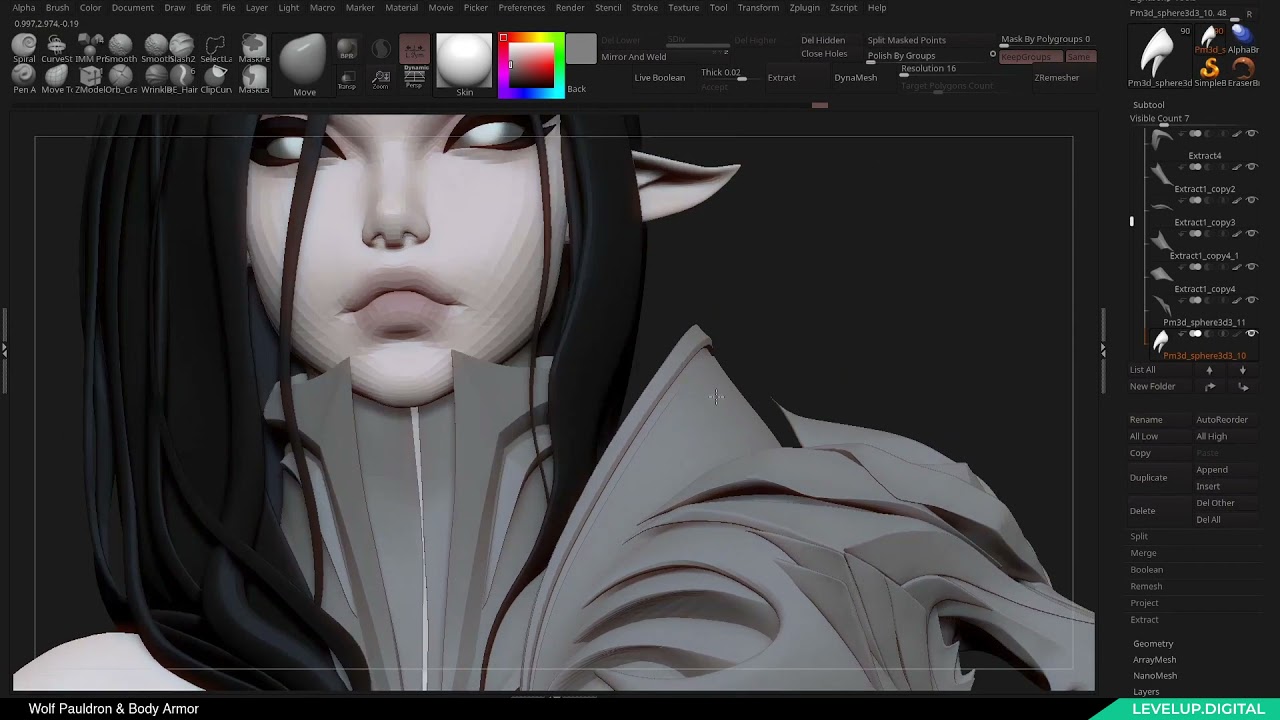Choose the IMM Primitives brush
Viewport: 1280px width, 720px height.
pyautogui.click(x=90, y=47)
